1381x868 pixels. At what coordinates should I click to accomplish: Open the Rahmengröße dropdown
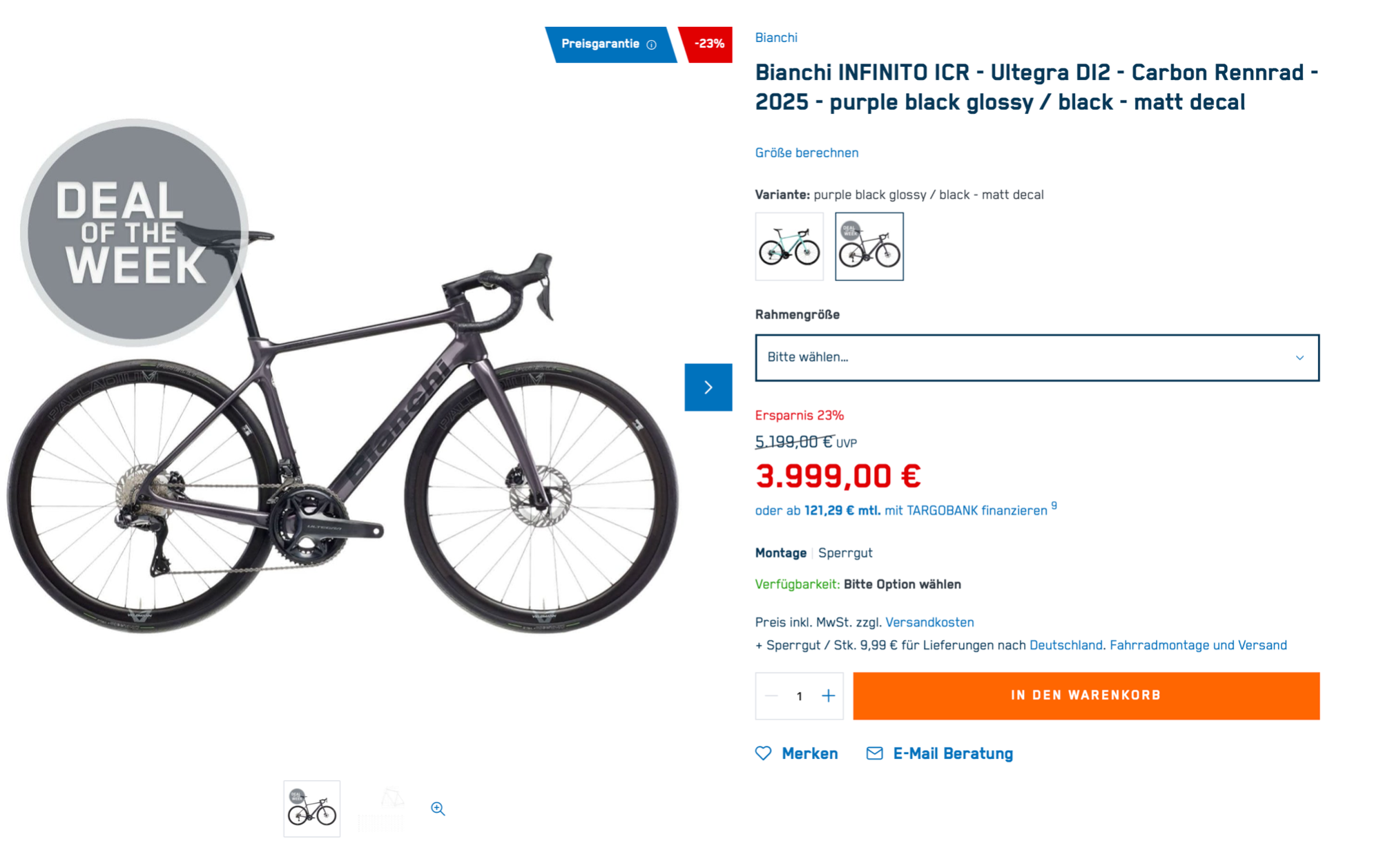coord(1036,358)
